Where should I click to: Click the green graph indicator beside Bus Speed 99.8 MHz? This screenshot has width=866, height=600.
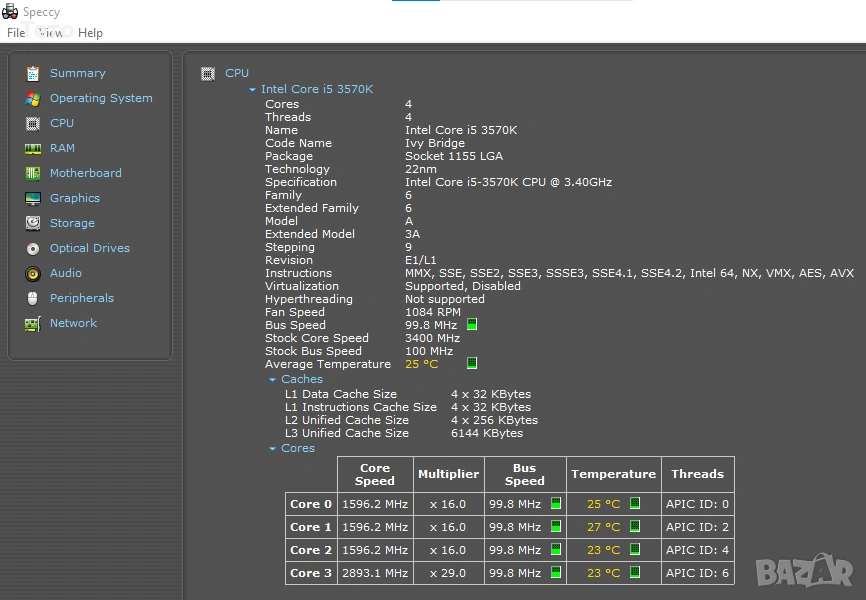(472, 325)
